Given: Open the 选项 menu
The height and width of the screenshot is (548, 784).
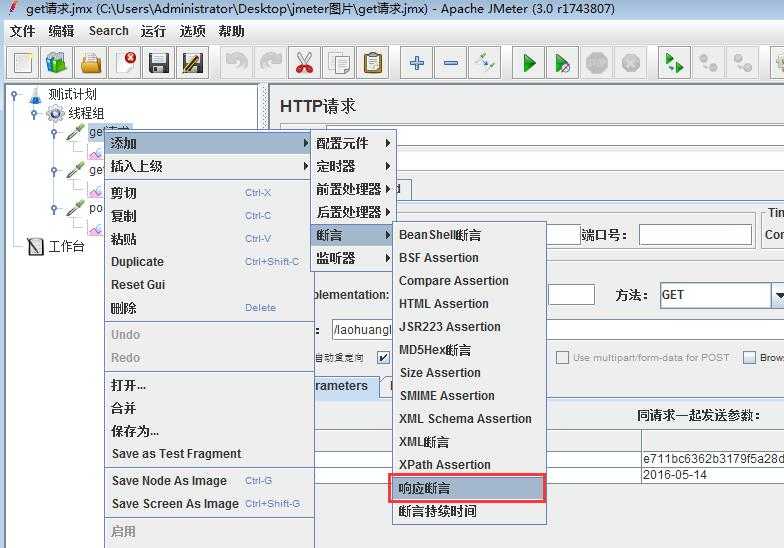Looking at the screenshot, I should tap(192, 31).
